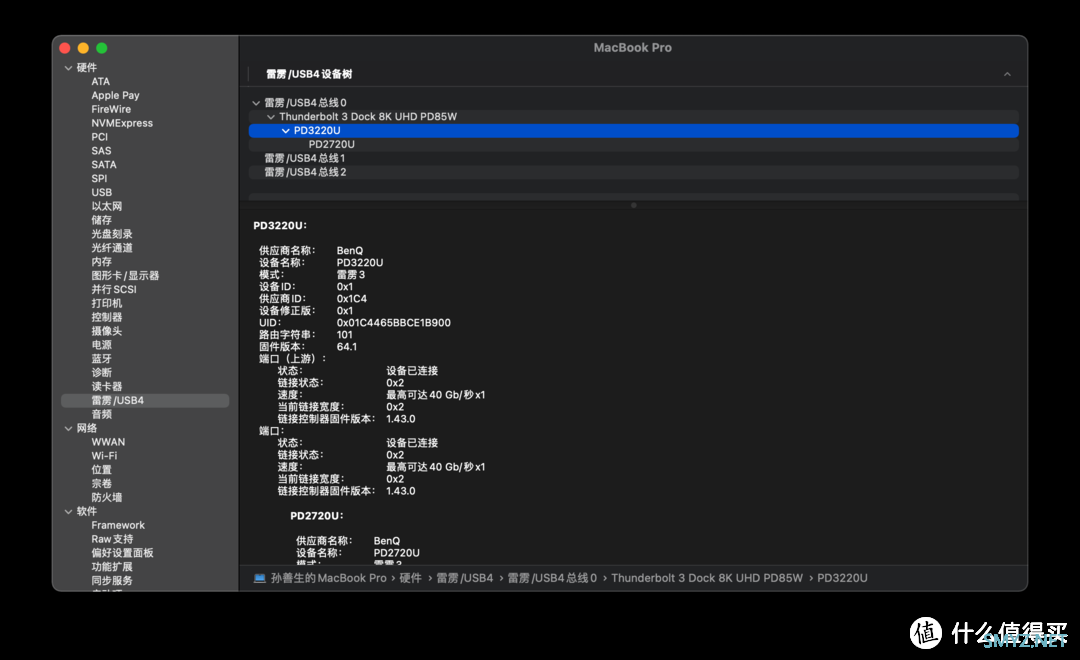Screen dimensions: 1080x660
Task: Select 防火墙 in the sidebar
Action: 107,497
